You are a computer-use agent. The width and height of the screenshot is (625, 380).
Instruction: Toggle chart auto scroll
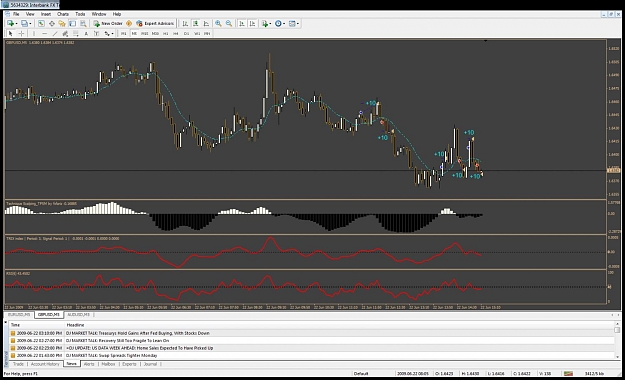[242, 24]
